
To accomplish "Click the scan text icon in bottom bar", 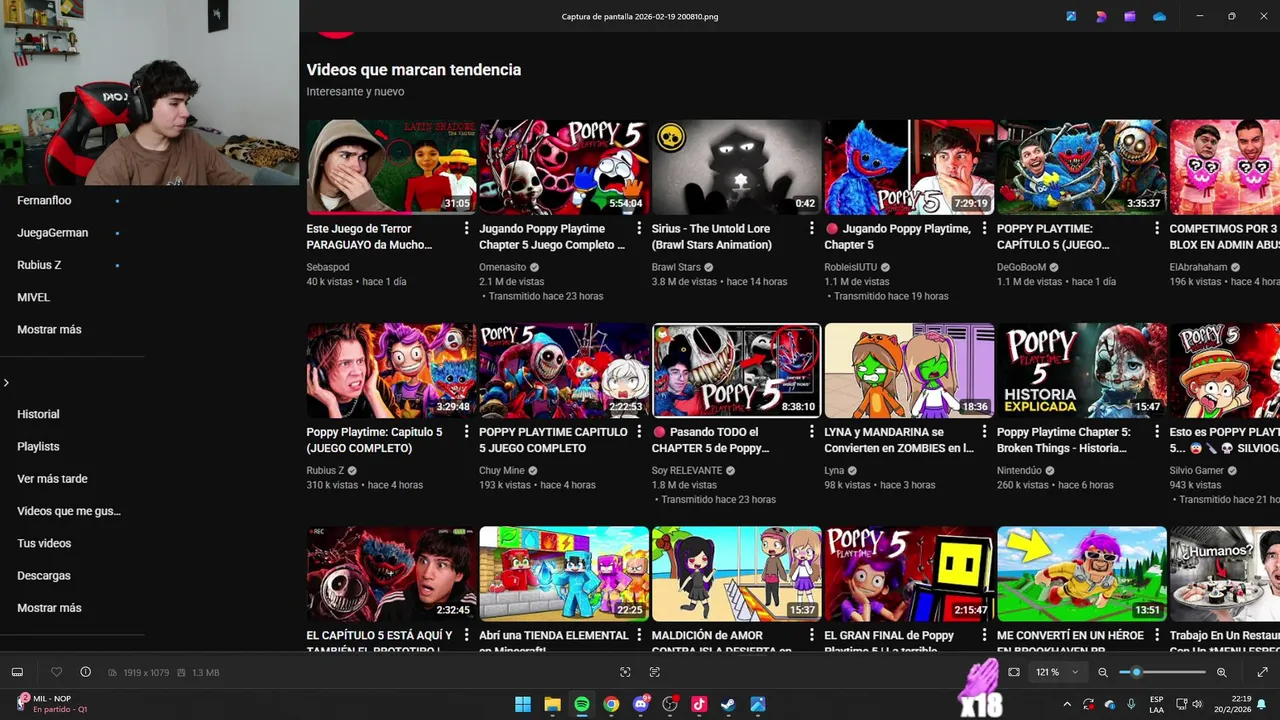I will tap(655, 672).
